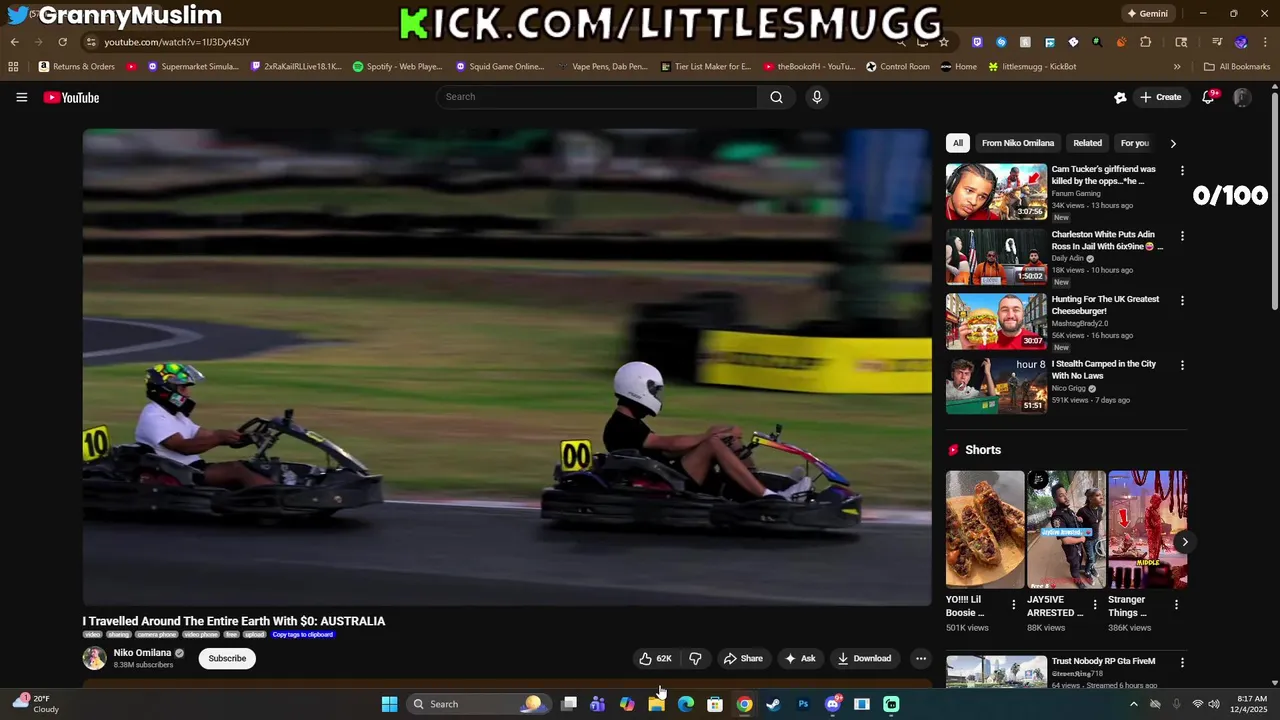Screen dimensions: 1280x720
Task: Start voice search with microphone icon
Action: pos(817,97)
